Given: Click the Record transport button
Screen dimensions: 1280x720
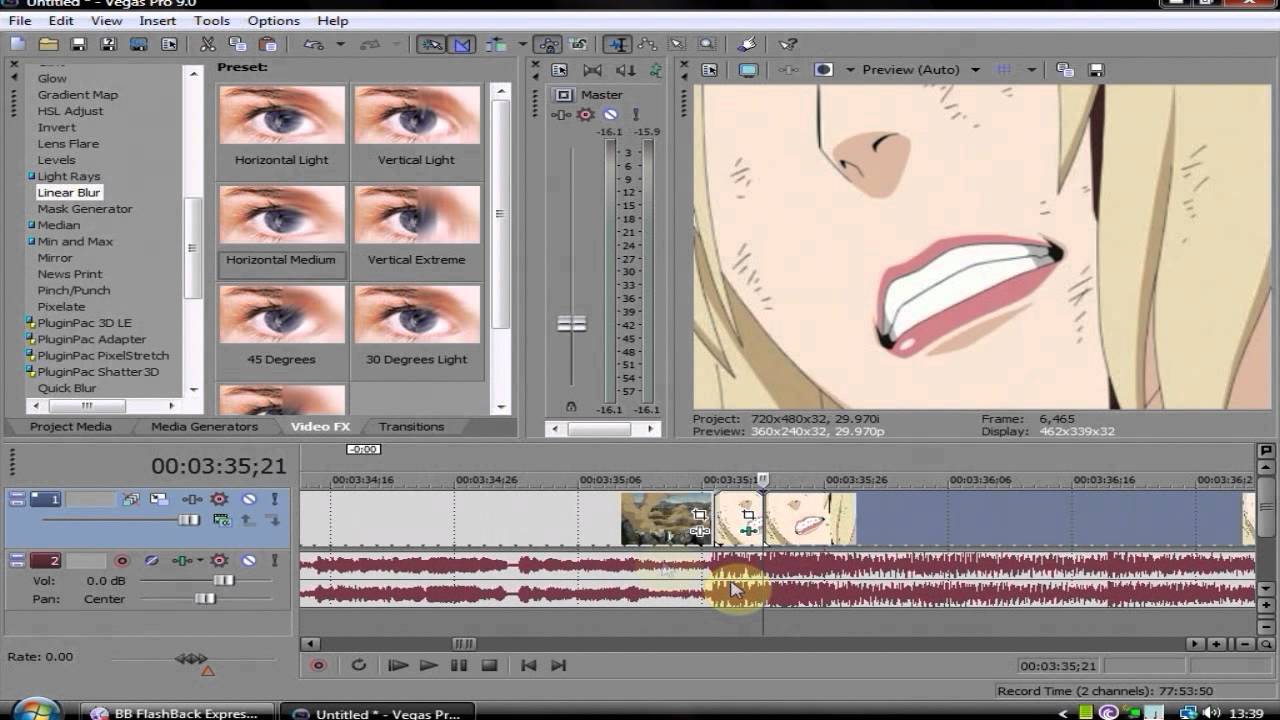Looking at the screenshot, I should (x=318, y=665).
